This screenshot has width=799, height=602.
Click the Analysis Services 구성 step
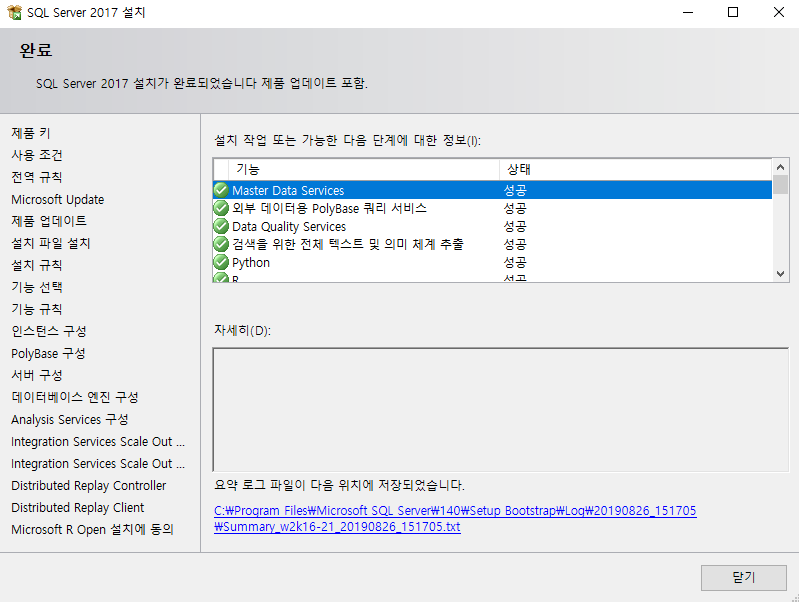pyautogui.click(x=70, y=420)
